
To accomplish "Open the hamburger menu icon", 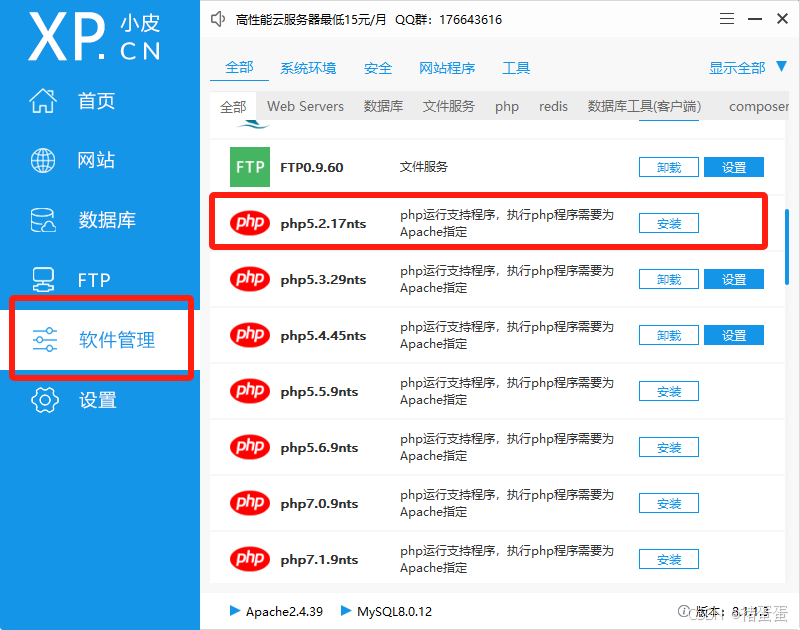I will coord(727,19).
